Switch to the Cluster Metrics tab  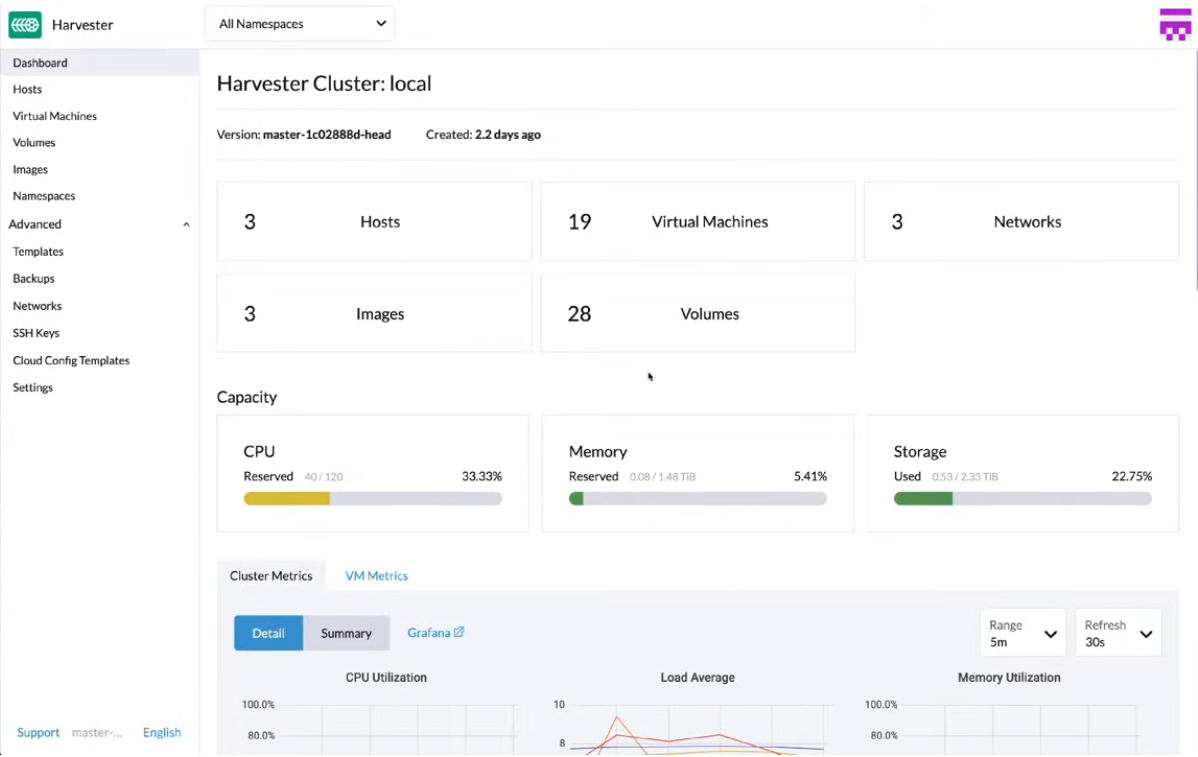click(x=271, y=576)
